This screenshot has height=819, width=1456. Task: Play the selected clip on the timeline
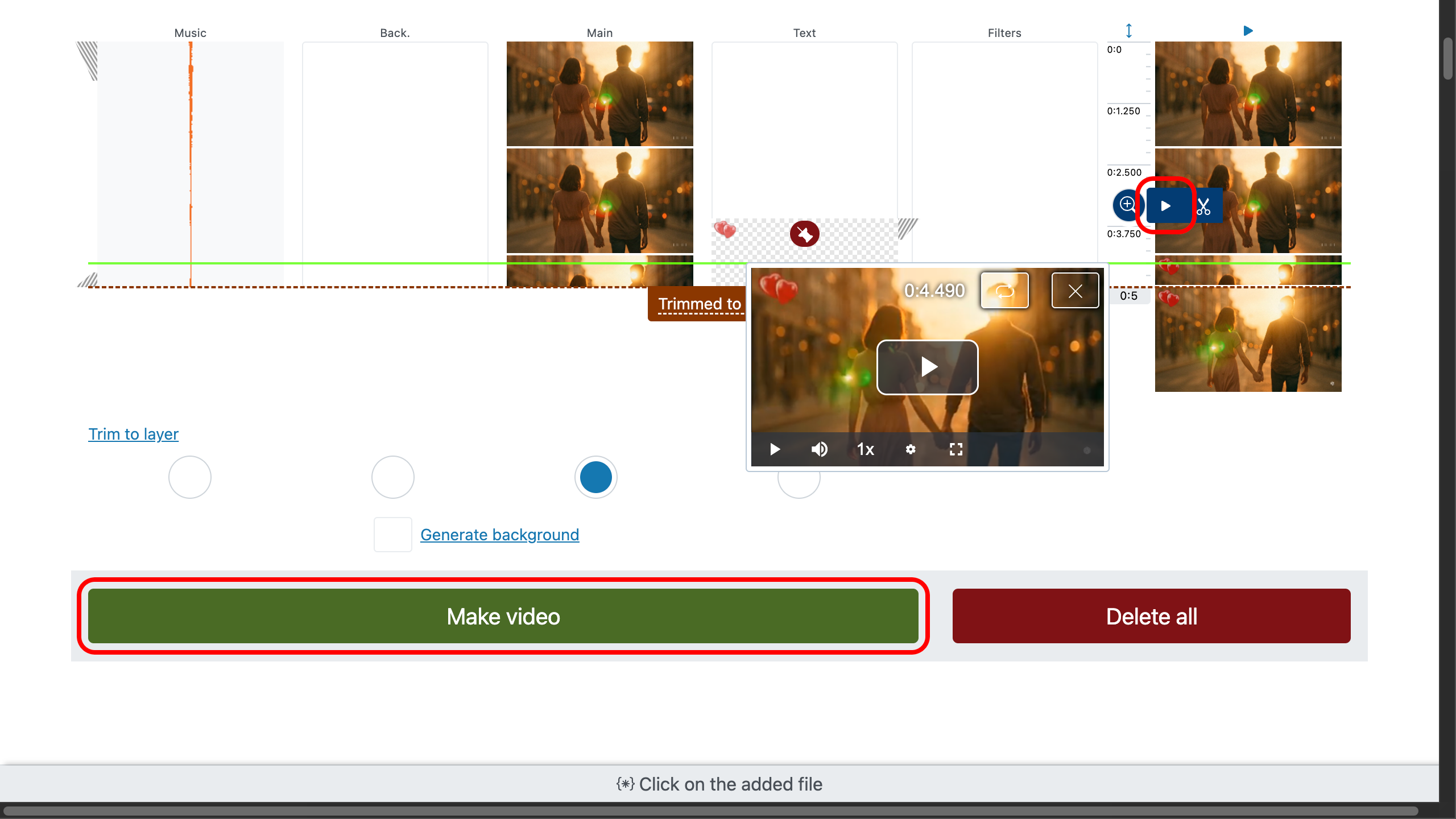point(1165,205)
